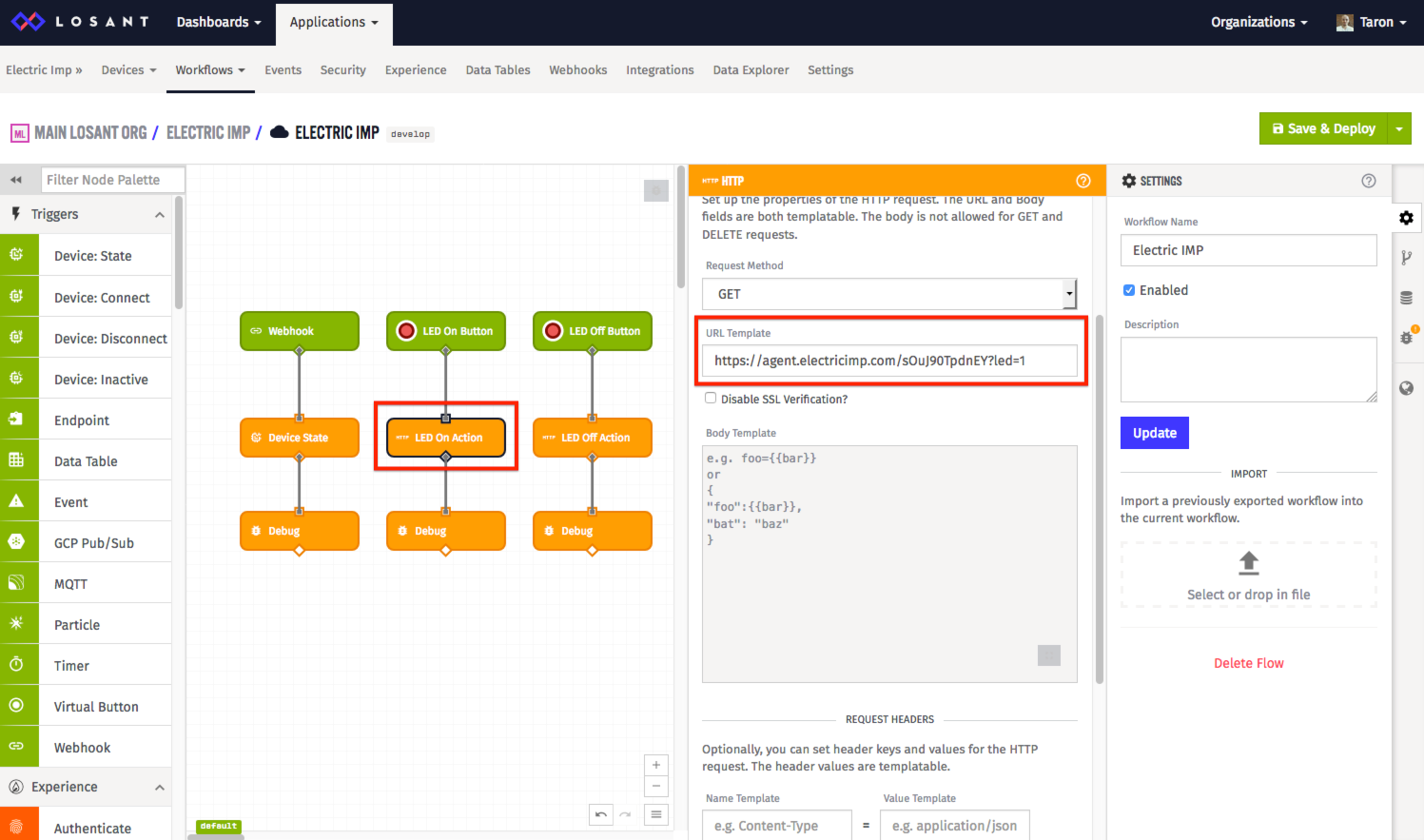Open the Applications dropdown menu

(x=334, y=22)
